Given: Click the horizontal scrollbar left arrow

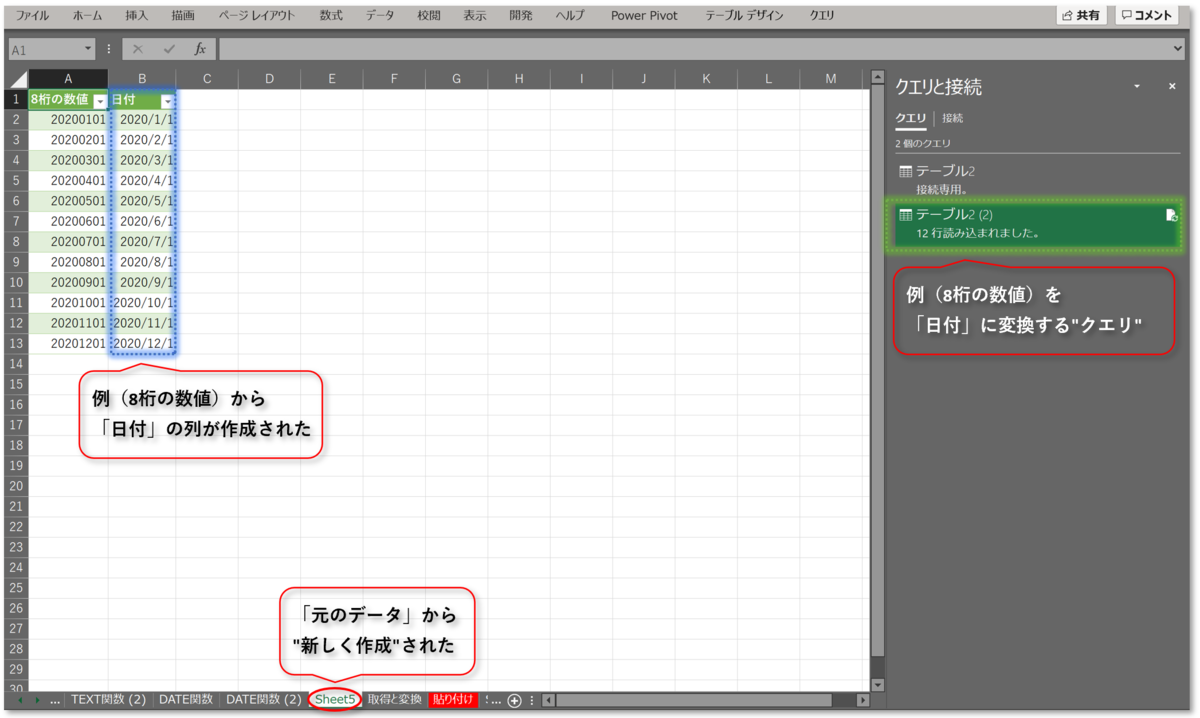Looking at the screenshot, I should point(549,700).
